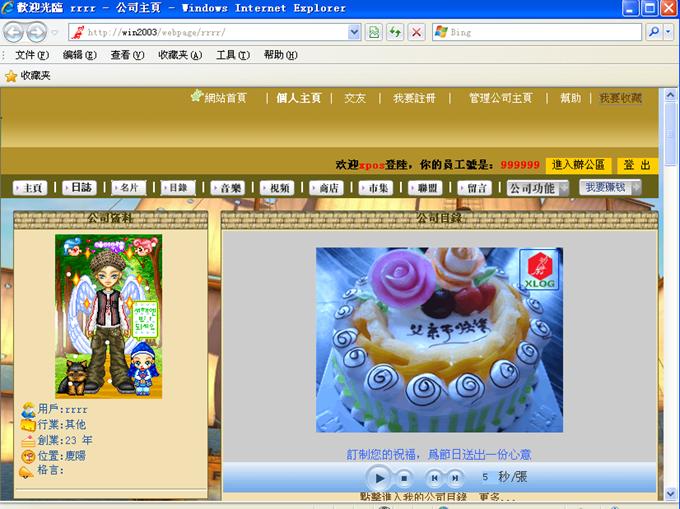Open the 我要赚钱 dropdown menu

611,187
